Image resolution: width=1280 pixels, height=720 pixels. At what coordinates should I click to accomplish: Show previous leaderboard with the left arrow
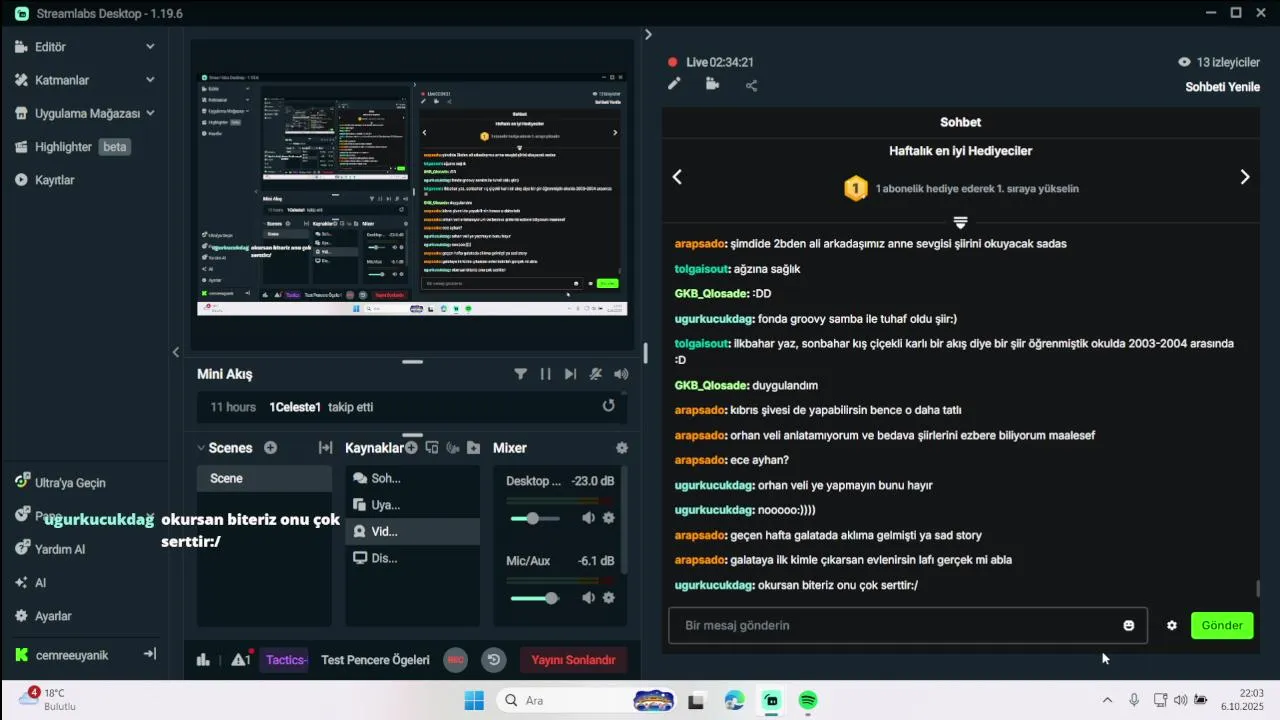click(677, 177)
